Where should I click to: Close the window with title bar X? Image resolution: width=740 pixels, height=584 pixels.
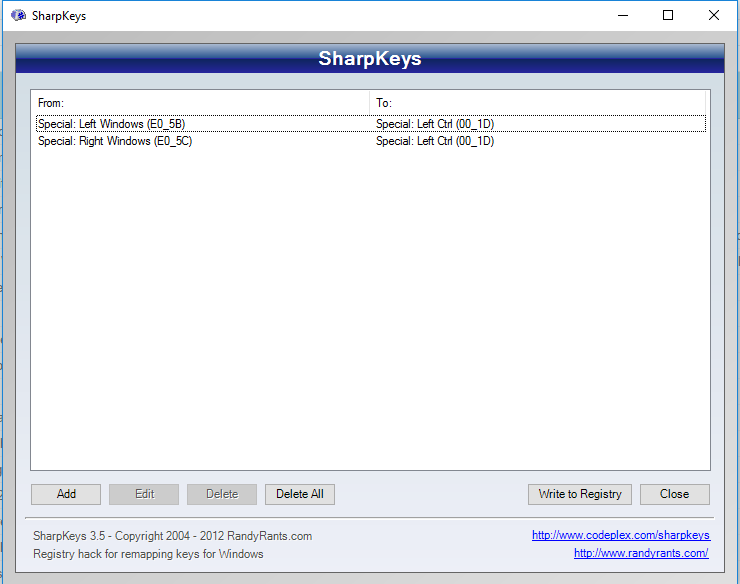[714, 16]
